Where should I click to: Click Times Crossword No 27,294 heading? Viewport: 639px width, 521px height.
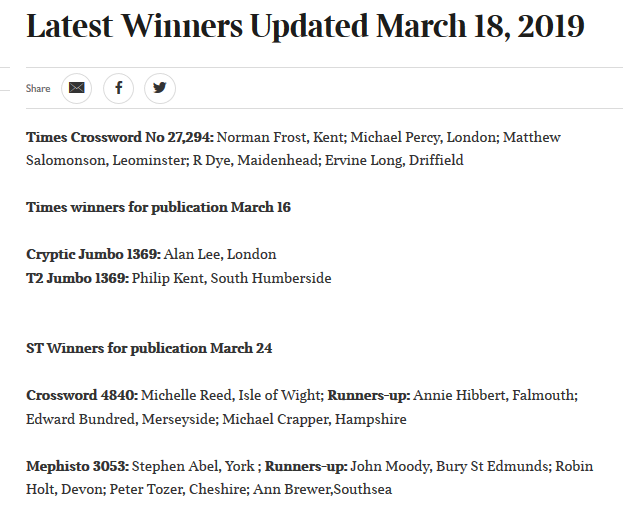point(120,137)
